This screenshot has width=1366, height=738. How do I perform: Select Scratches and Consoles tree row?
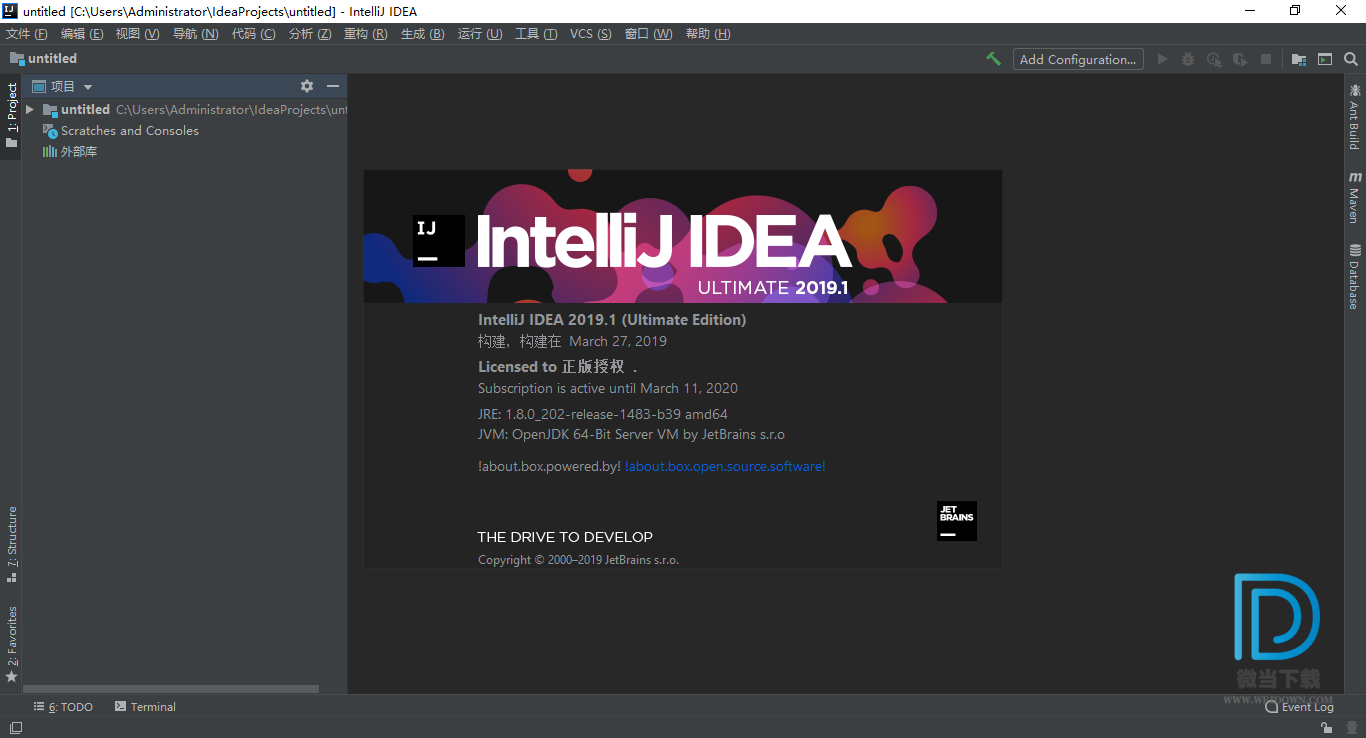pyautogui.click(x=185, y=131)
